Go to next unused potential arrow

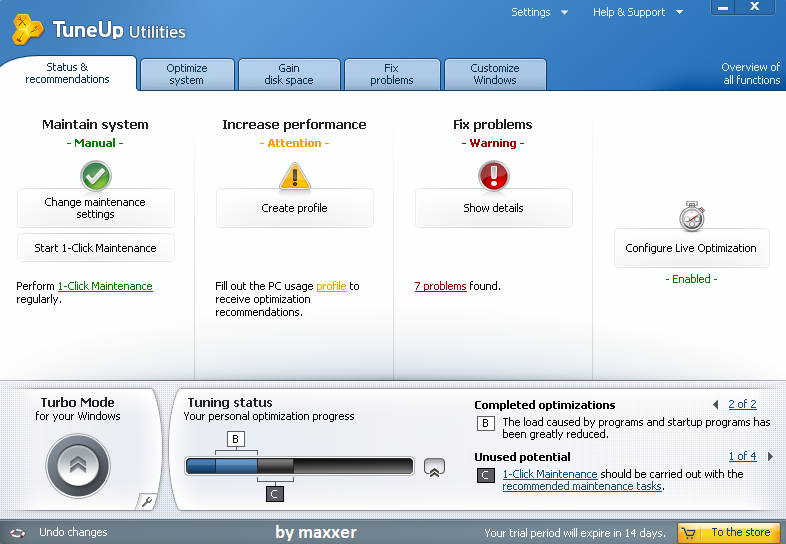[770, 456]
